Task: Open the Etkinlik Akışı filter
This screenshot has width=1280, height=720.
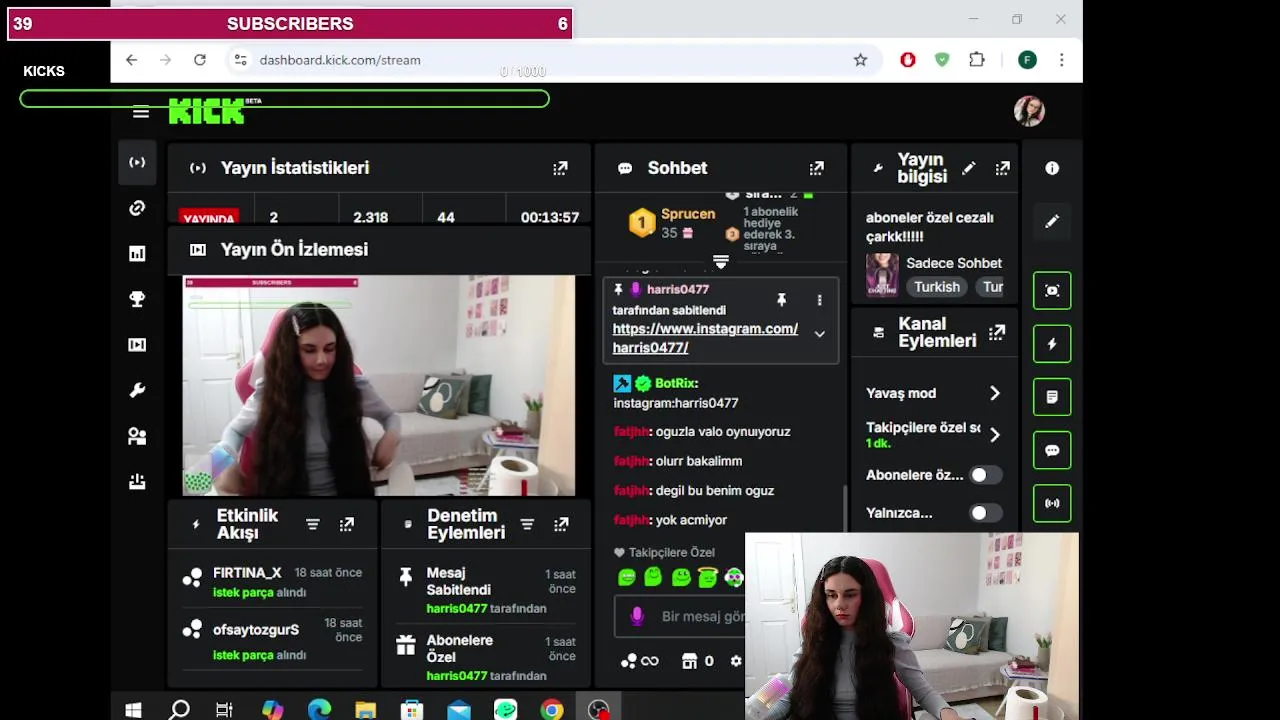Action: tap(312, 524)
